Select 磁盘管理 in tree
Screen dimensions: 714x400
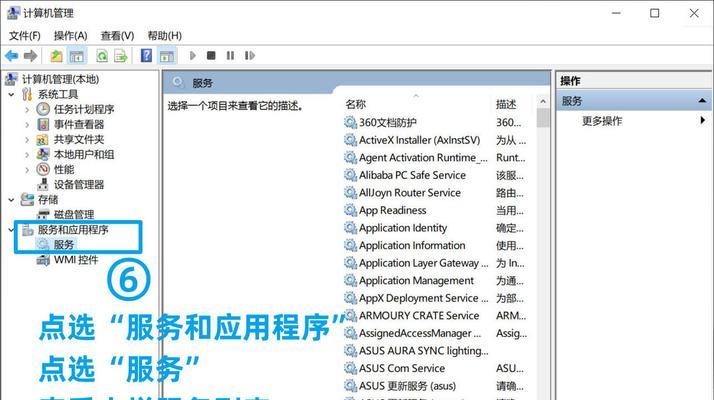(74, 215)
